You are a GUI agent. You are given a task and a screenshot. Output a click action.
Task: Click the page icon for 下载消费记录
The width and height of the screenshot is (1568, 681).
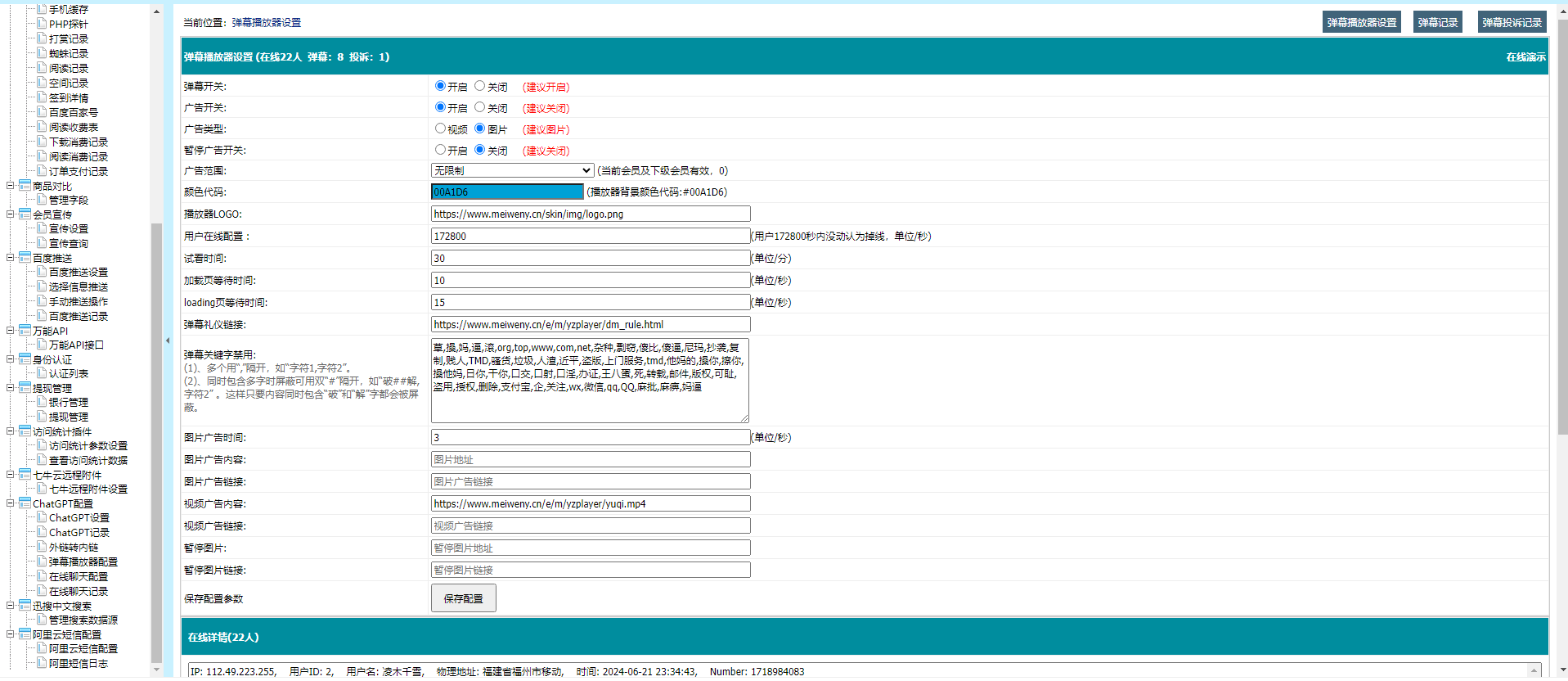tap(42, 142)
